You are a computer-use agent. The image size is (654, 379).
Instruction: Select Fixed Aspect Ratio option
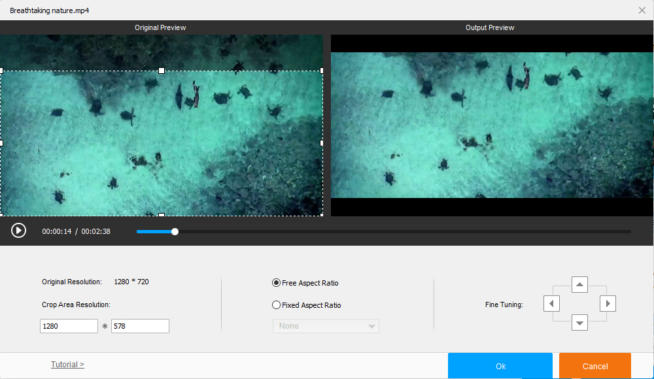(x=306, y=305)
